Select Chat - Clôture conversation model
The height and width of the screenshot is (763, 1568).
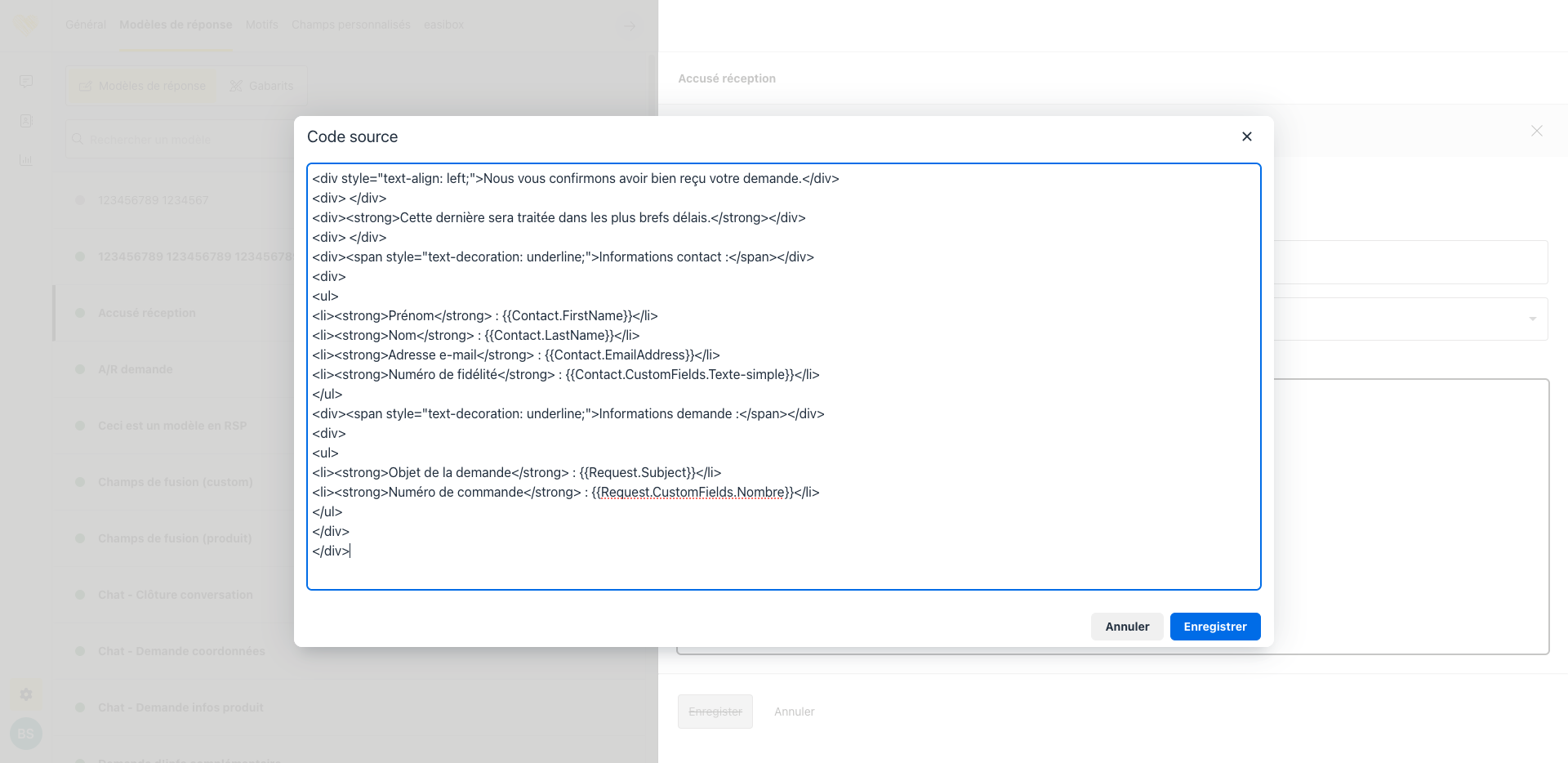pyautogui.click(x=176, y=595)
